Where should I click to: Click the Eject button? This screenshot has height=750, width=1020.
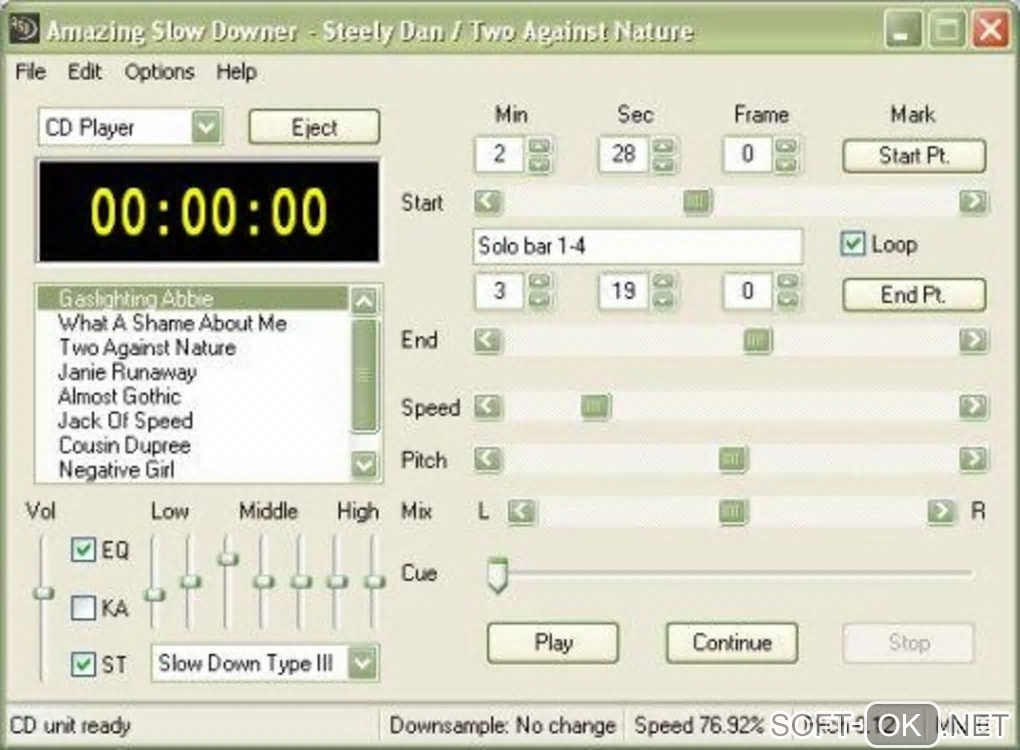314,127
